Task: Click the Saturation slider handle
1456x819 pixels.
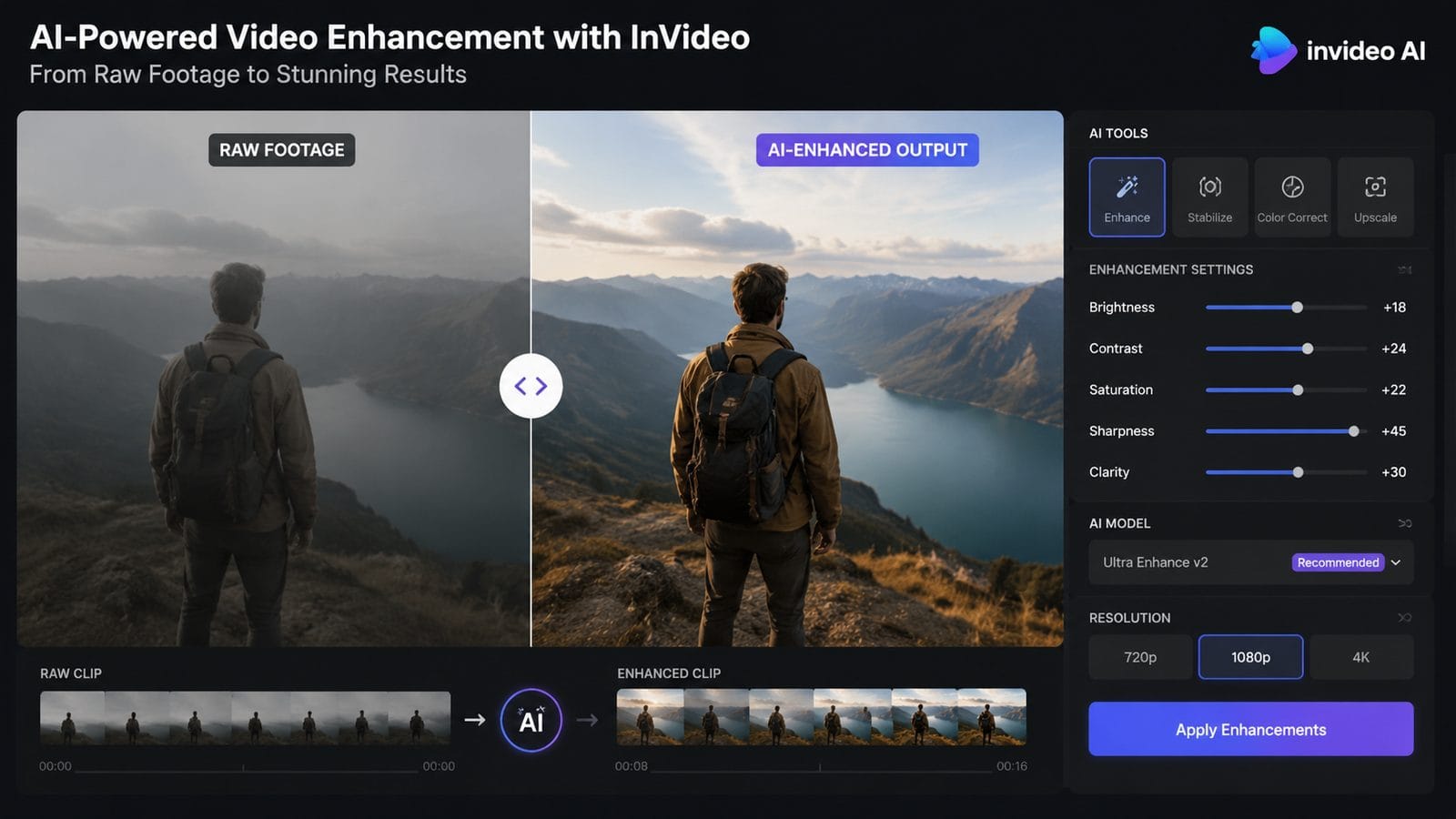Action: (x=1299, y=390)
